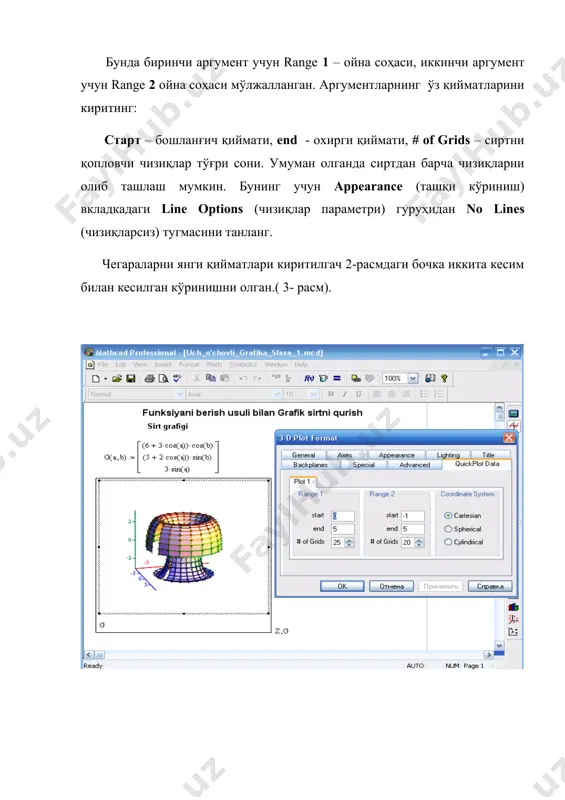
Task: Open Print Preview from the toolbar
Action: (x=163, y=379)
